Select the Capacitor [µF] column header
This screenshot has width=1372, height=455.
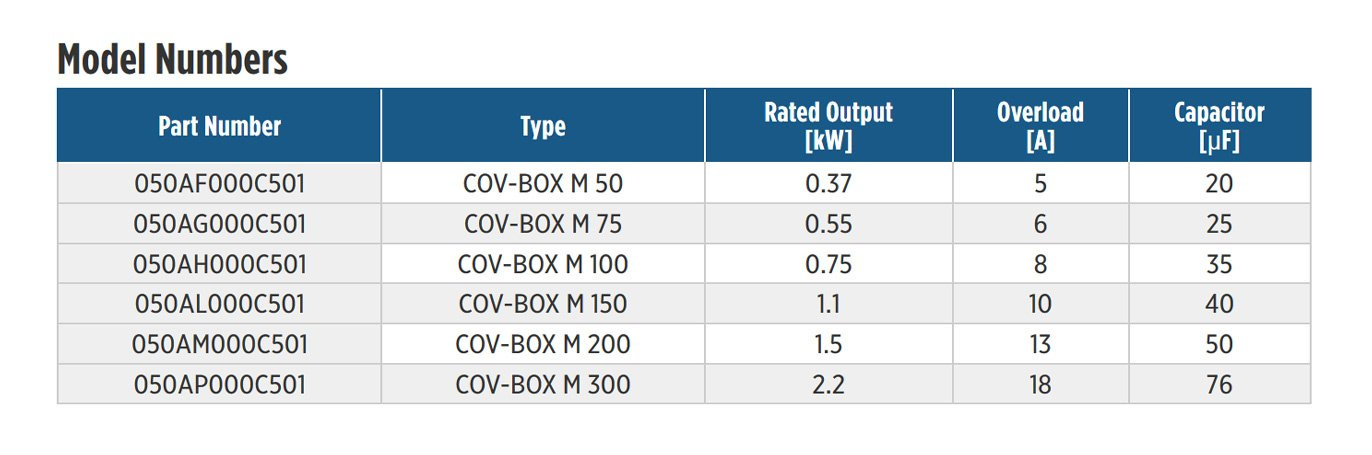[x=1219, y=126]
